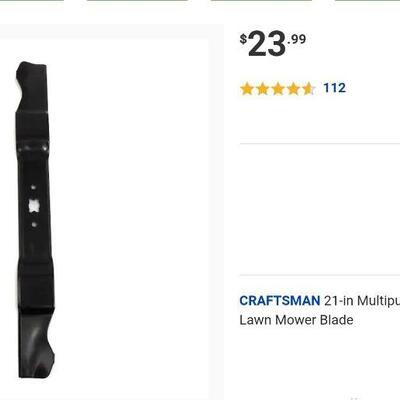Image resolution: width=400 pixels, height=400 pixels.
Task: Click the fourth gold rating star
Action: (x=293, y=89)
